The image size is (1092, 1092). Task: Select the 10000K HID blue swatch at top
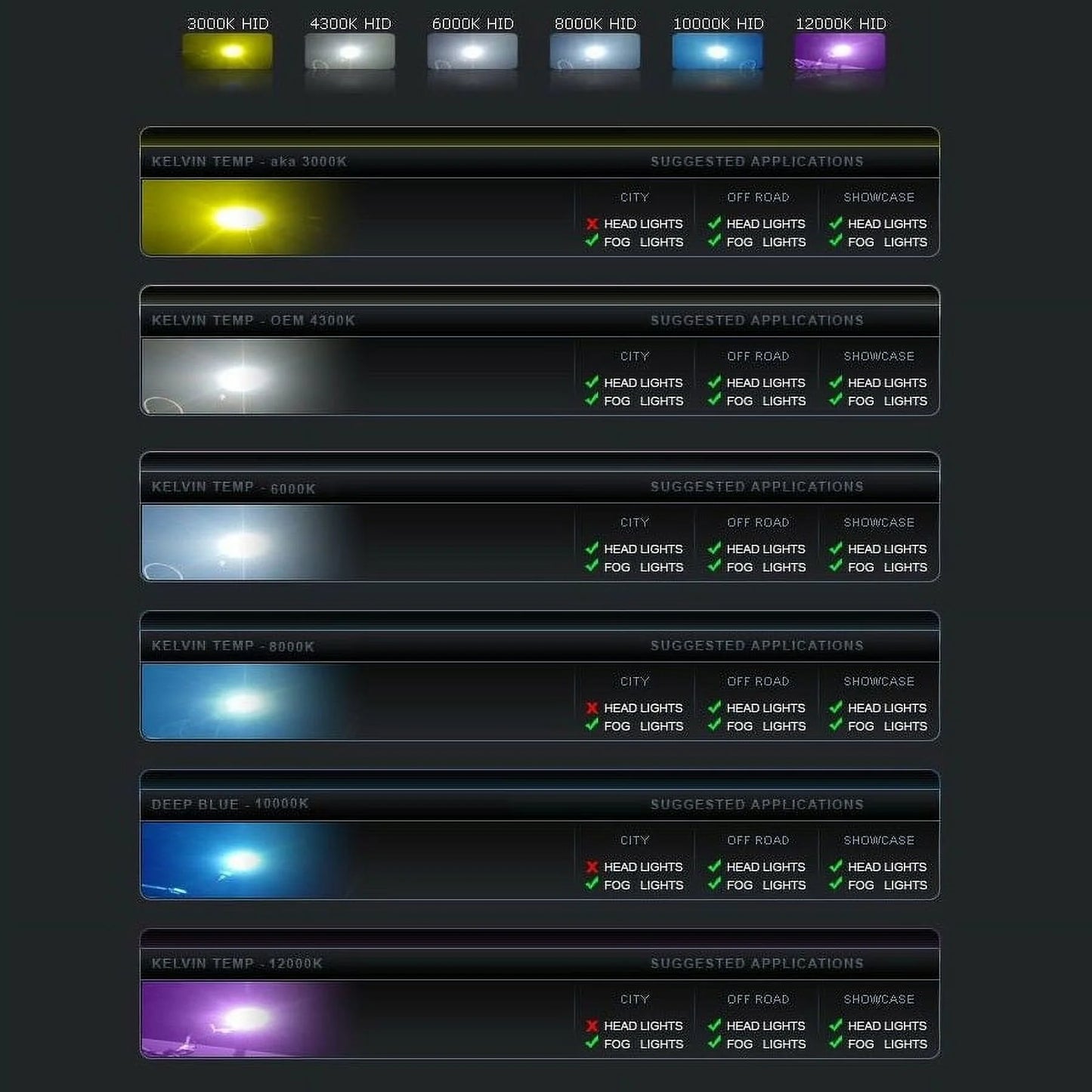(x=717, y=51)
